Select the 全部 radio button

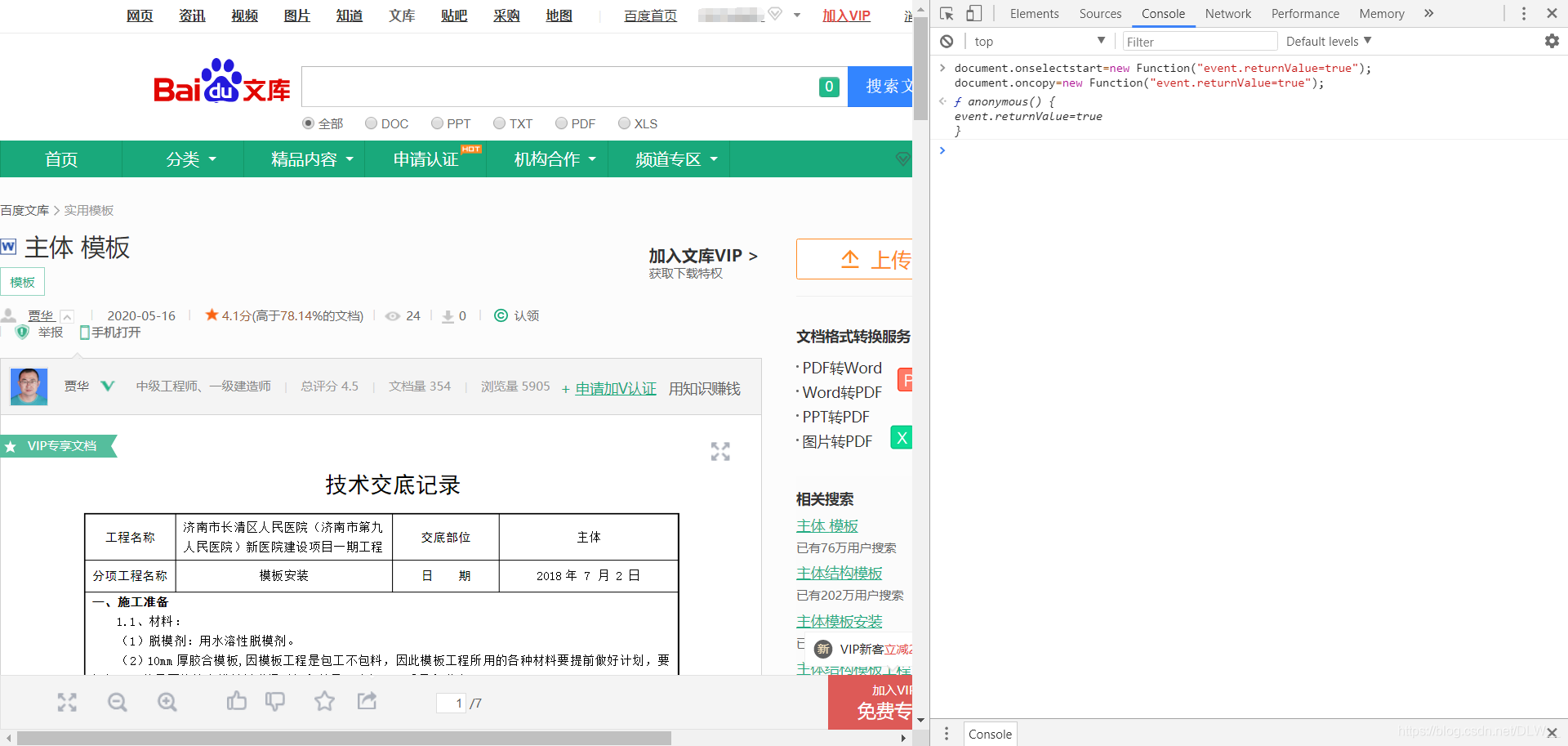coord(308,123)
